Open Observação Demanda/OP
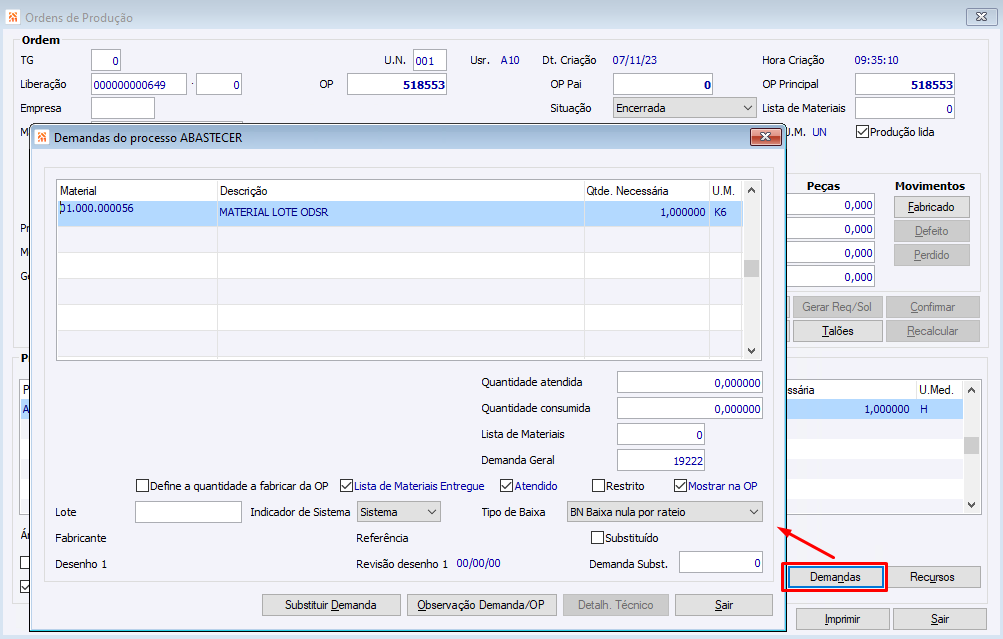Image resolution: width=1003 pixels, height=639 pixels. [x=481, y=604]
